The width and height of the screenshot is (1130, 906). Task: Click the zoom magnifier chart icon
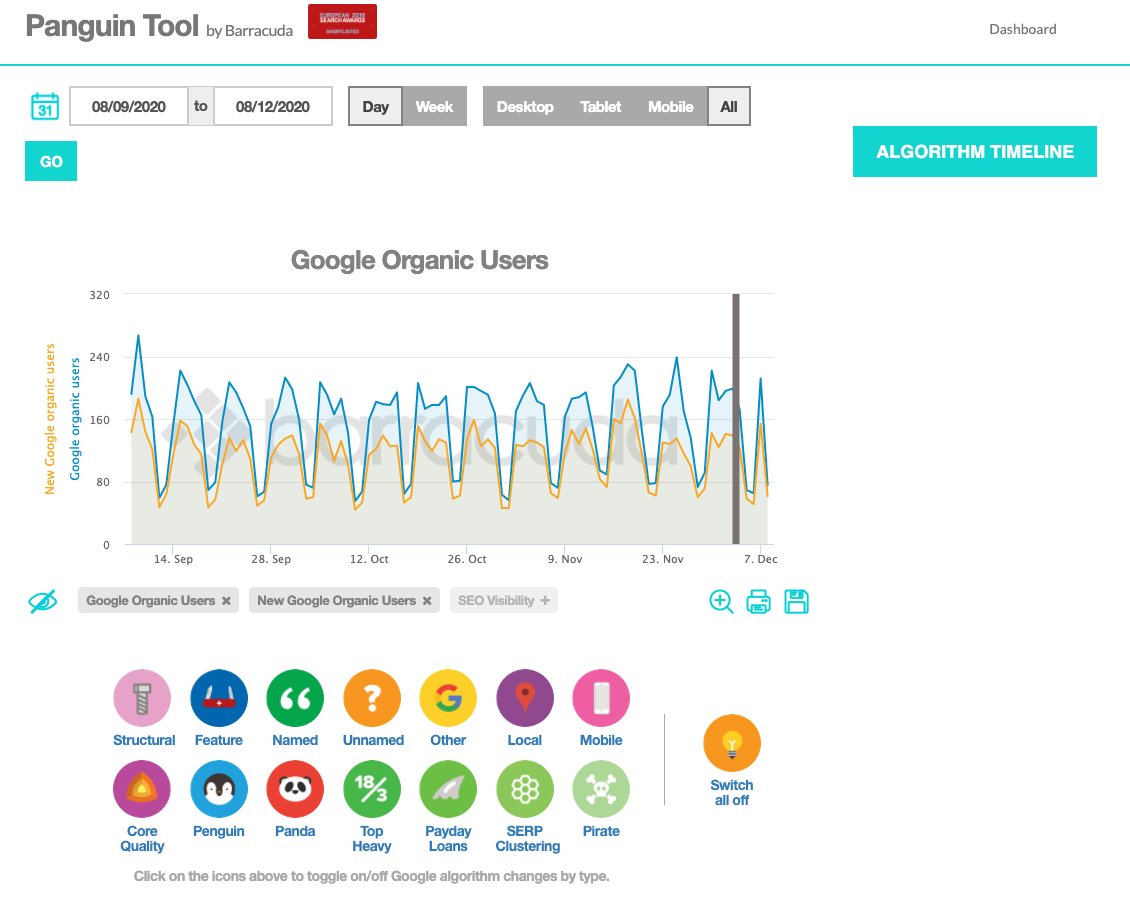(x=721, y=601)
